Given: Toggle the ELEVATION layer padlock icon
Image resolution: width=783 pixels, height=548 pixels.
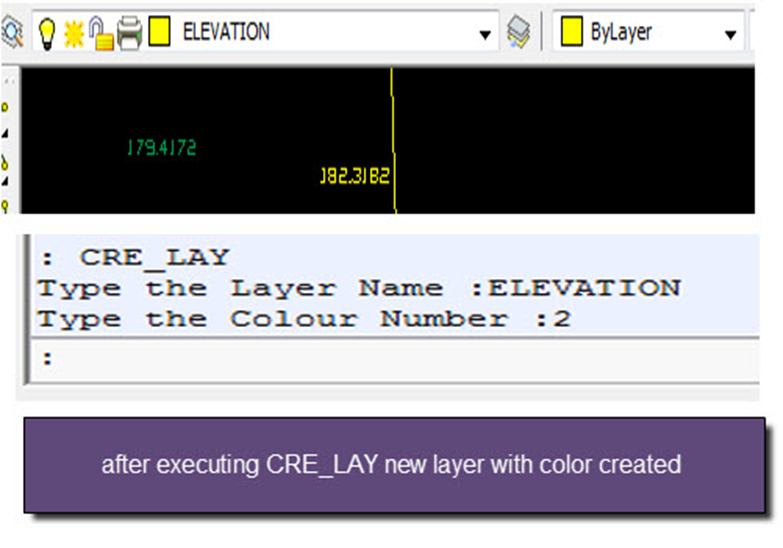Looking at the screenshot, I should 101,33.
